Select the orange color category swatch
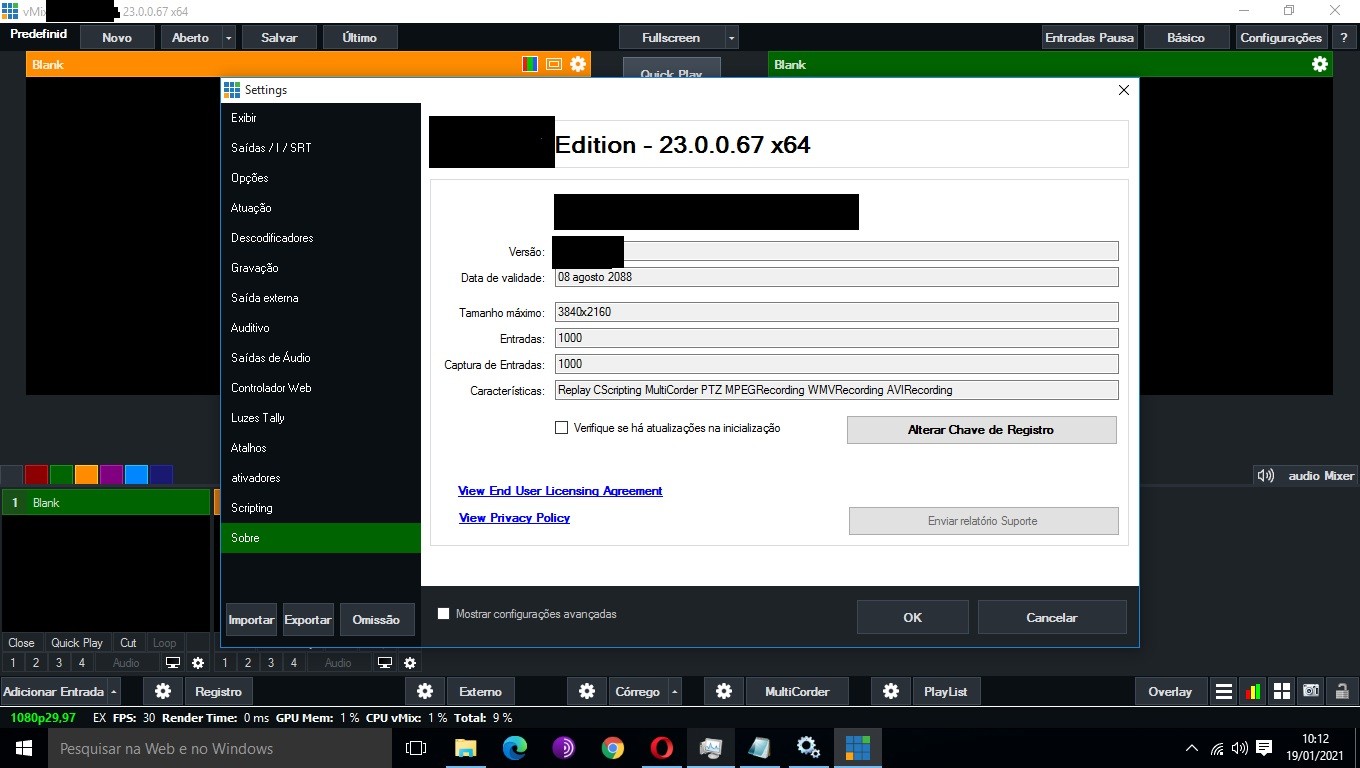 (86, 475)
